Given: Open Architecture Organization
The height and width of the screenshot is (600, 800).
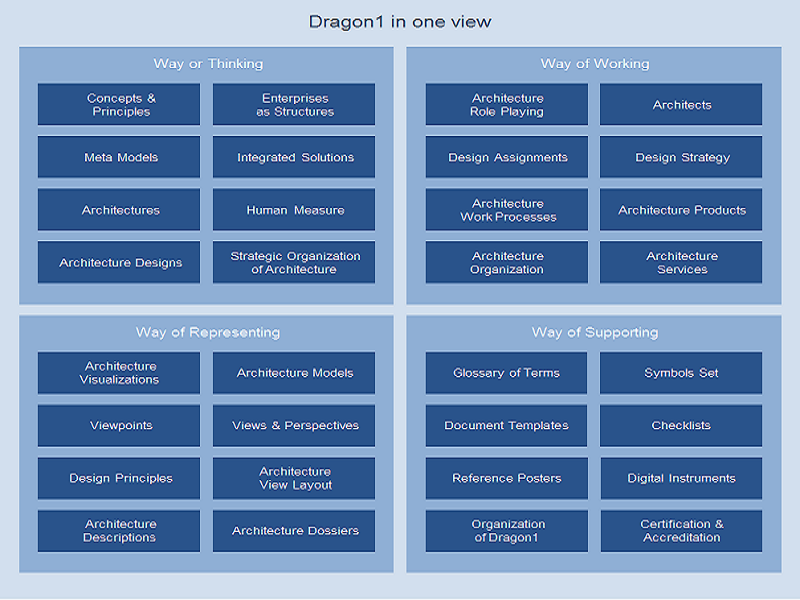Looking at the screenshot, I should pyautogui.click(x=507, y=262).
